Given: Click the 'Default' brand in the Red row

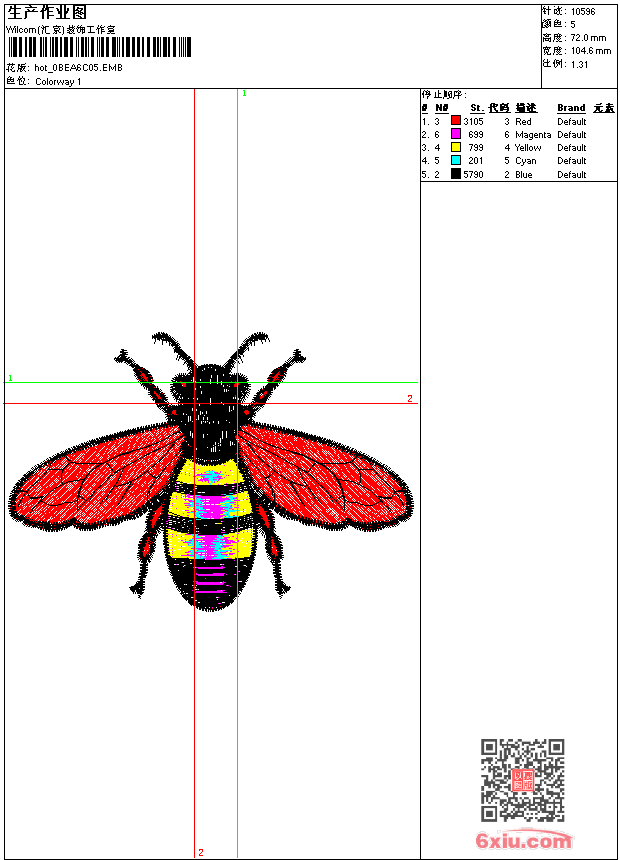Looking at the screenshot, I should pos(571,122).
